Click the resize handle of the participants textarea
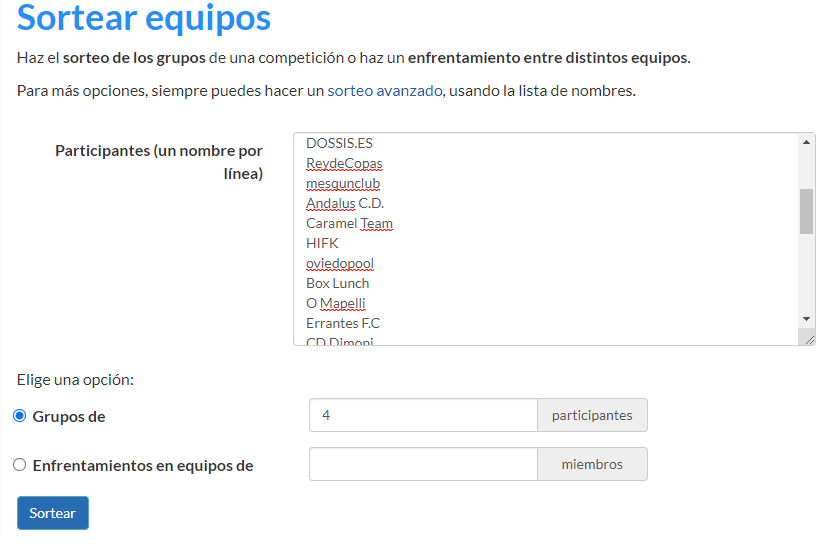 tap(809, 339)
